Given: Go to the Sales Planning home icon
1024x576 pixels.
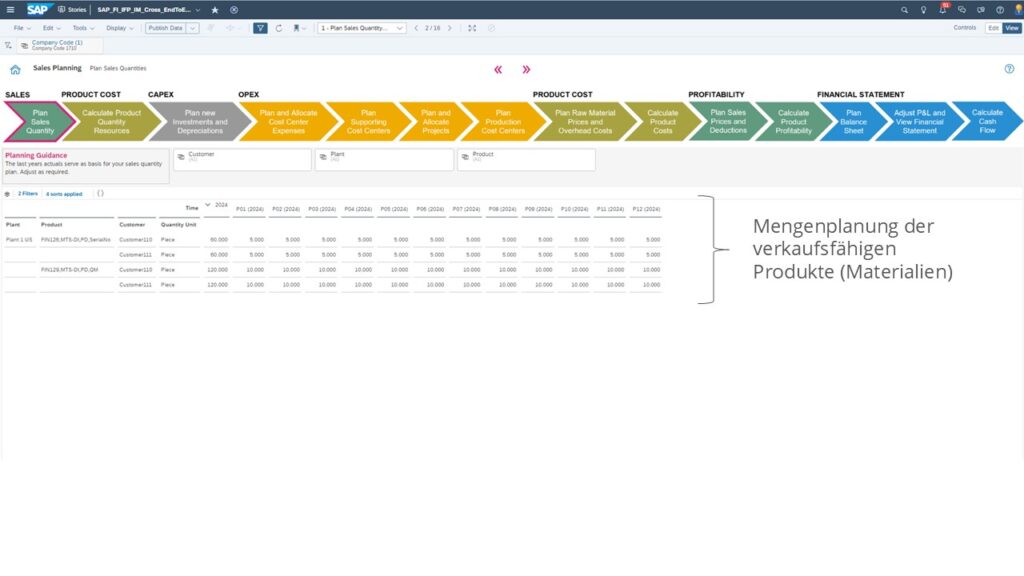Looking at the screenshot, I should (15, 70).
